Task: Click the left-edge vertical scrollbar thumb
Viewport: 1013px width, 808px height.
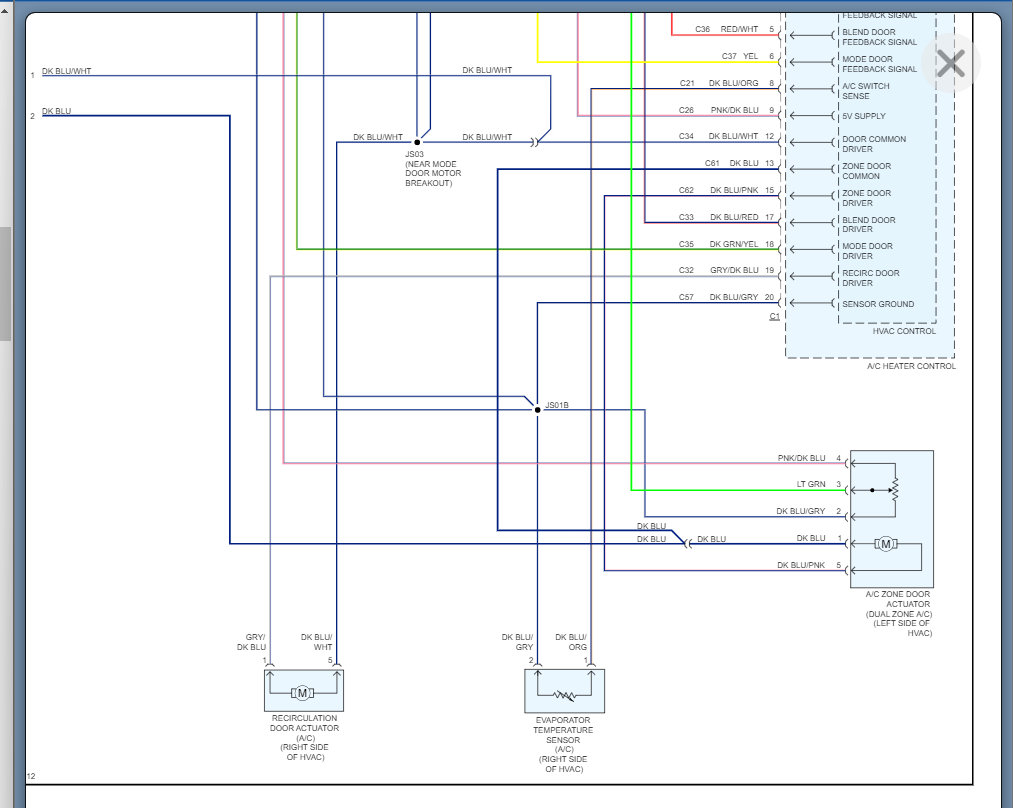Action: point(5,284)
